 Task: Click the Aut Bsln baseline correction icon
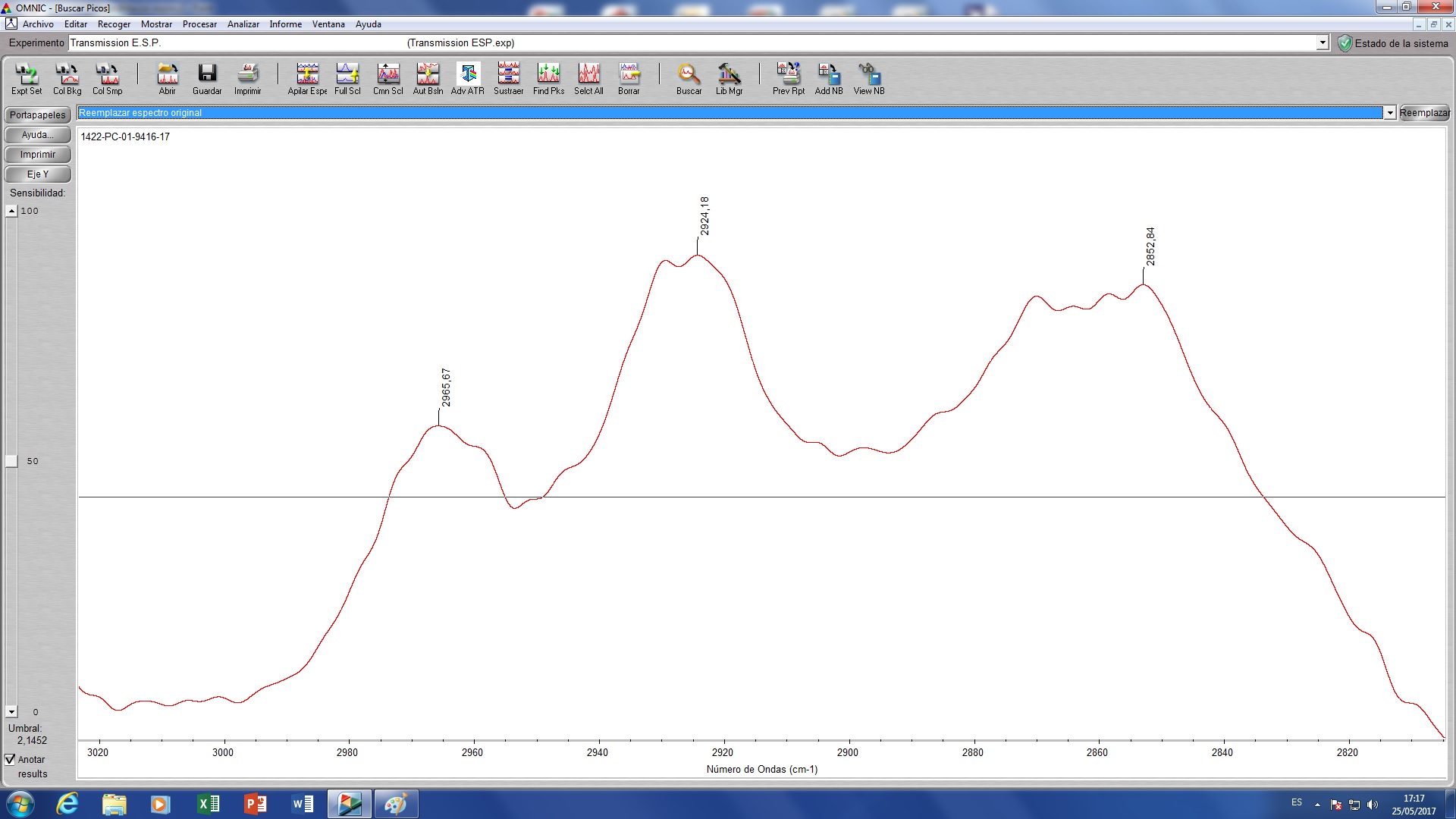pyautogui.click(x=428, y=79)
